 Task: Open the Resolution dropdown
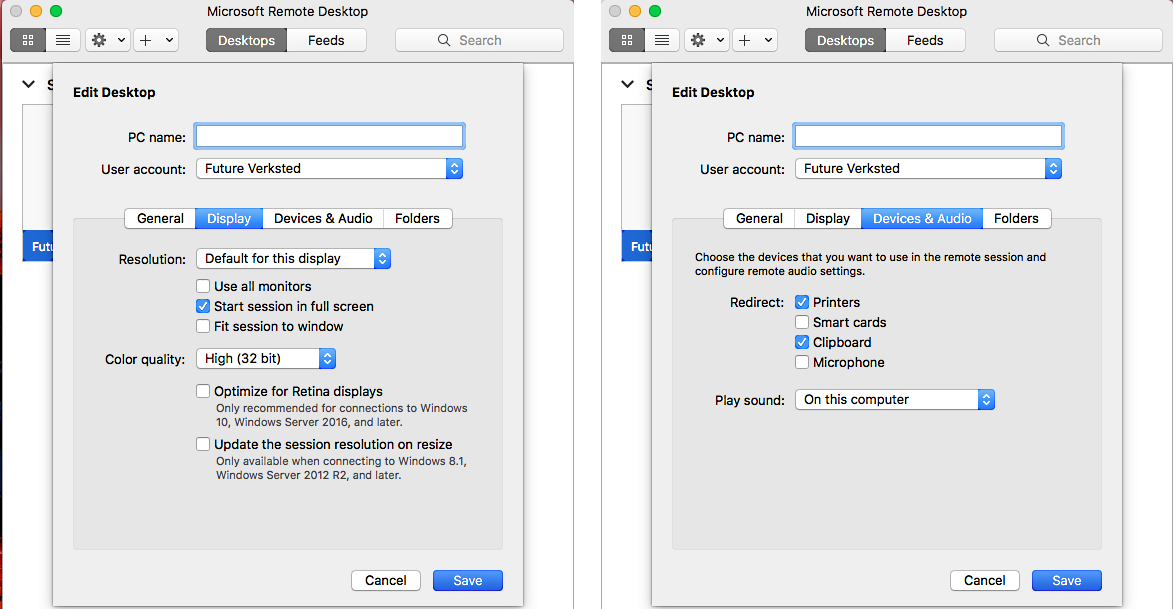[x=292, y=258]
